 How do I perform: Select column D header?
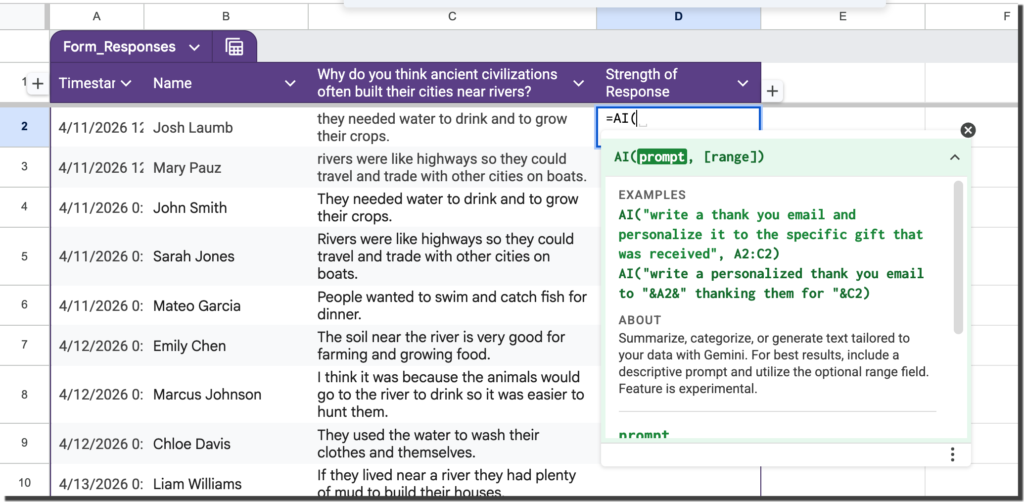(x=678, y=16)
